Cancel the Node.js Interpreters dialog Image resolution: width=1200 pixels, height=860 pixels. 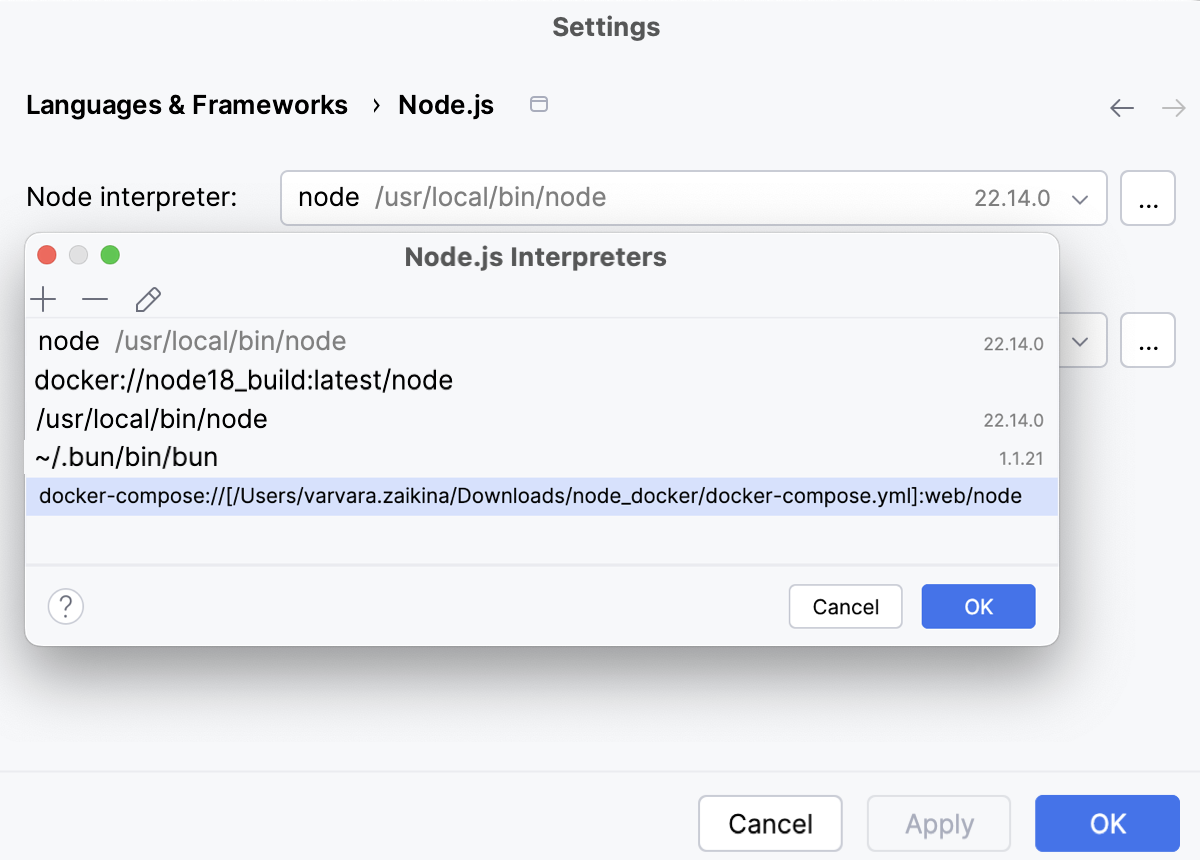tap(845, 606)
